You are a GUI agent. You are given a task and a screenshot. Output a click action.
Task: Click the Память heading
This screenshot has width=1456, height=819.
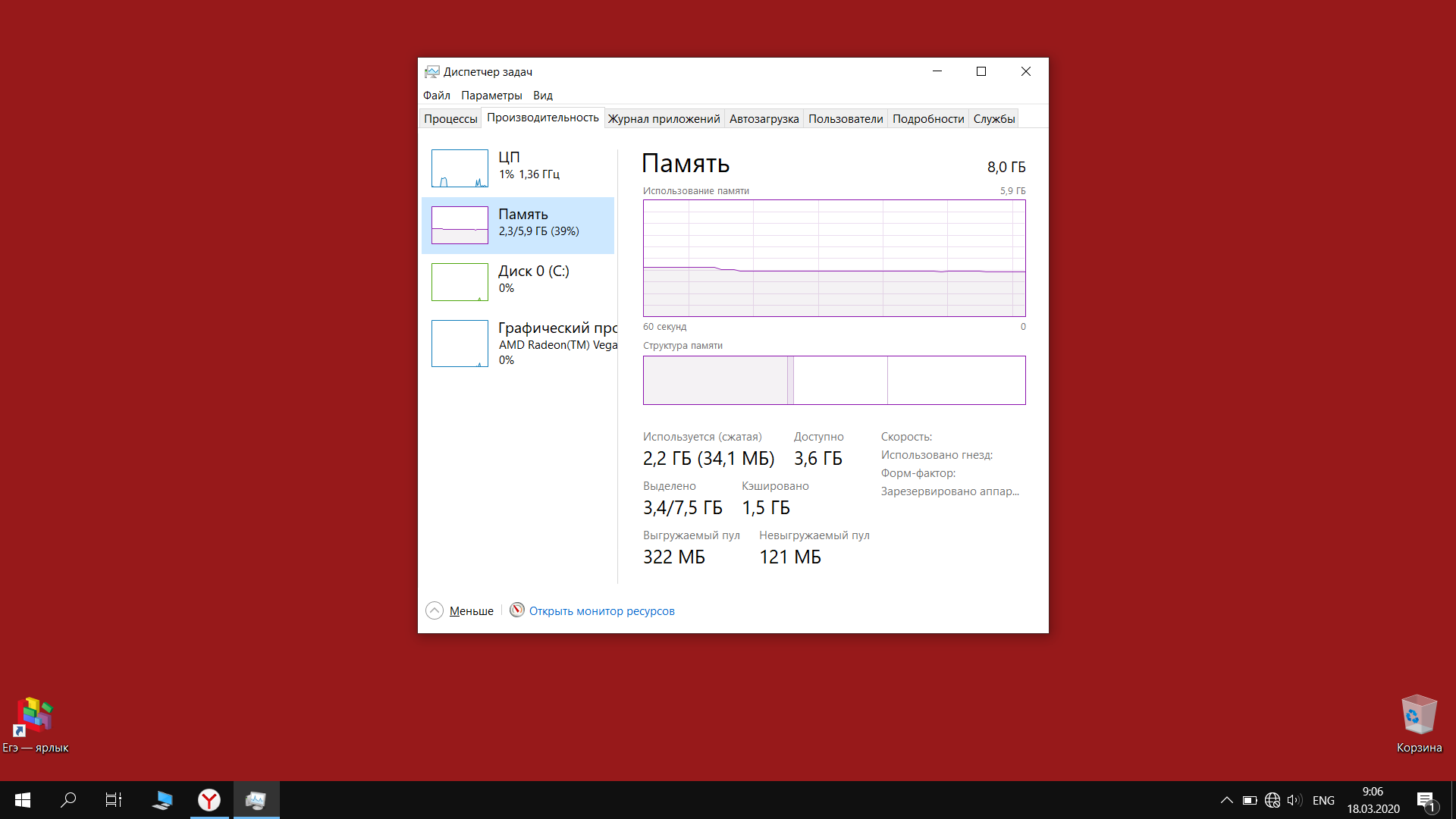686,164
